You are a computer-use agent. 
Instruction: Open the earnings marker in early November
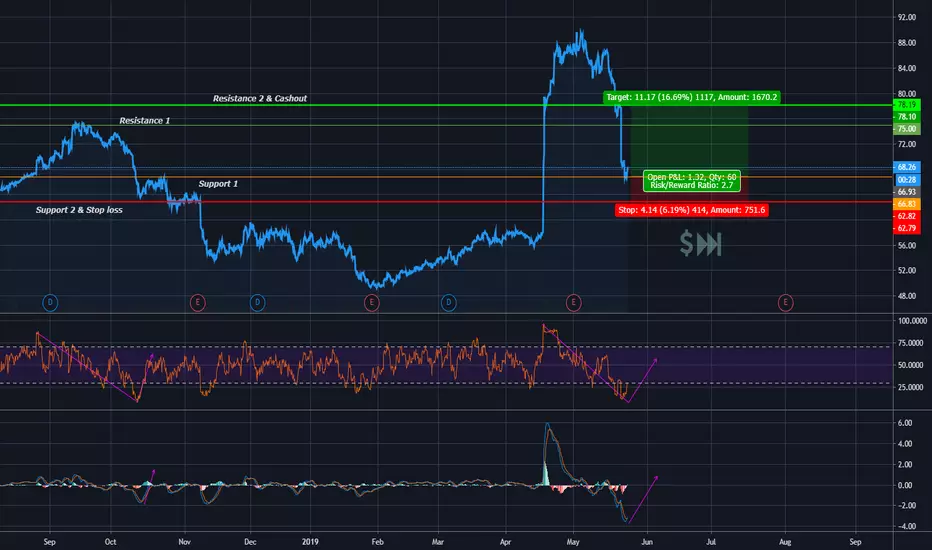coord(197,303)
